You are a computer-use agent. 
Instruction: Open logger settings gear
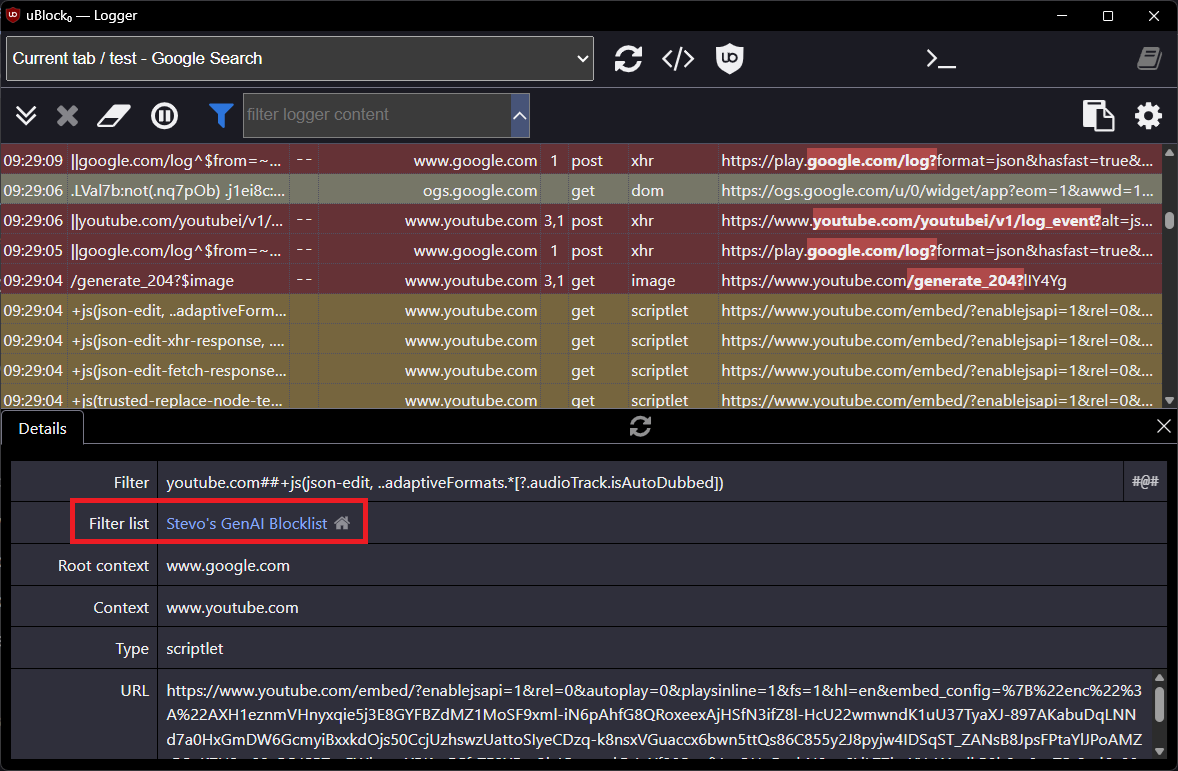pos(1148,116)
